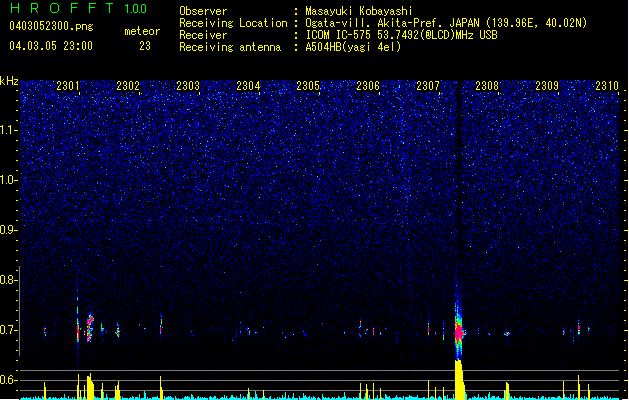Click the 2301 time marker
Viewport: 629px width, 400px height.
click(68, 86)
